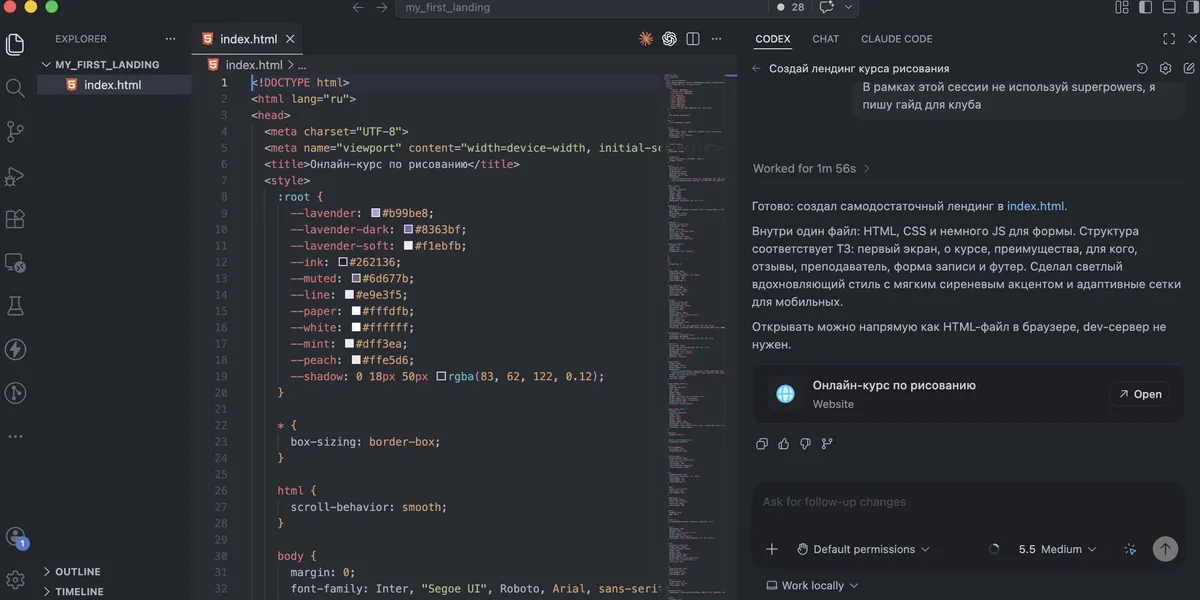Add attachment with plus button
Screen dimensions: 1200x600
pos(772,549)
